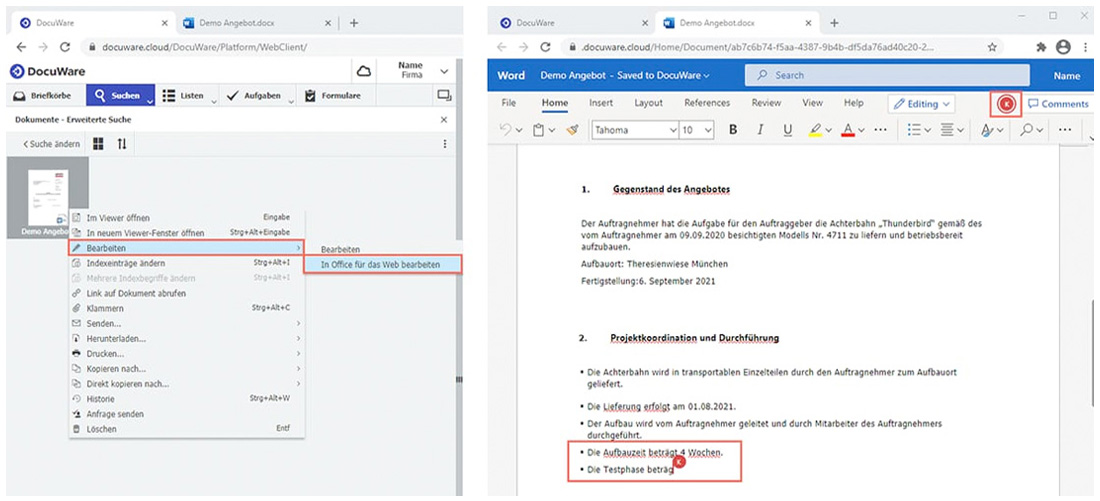Open Briefkörbe tray in DocuWare

[x=43, y=95]
